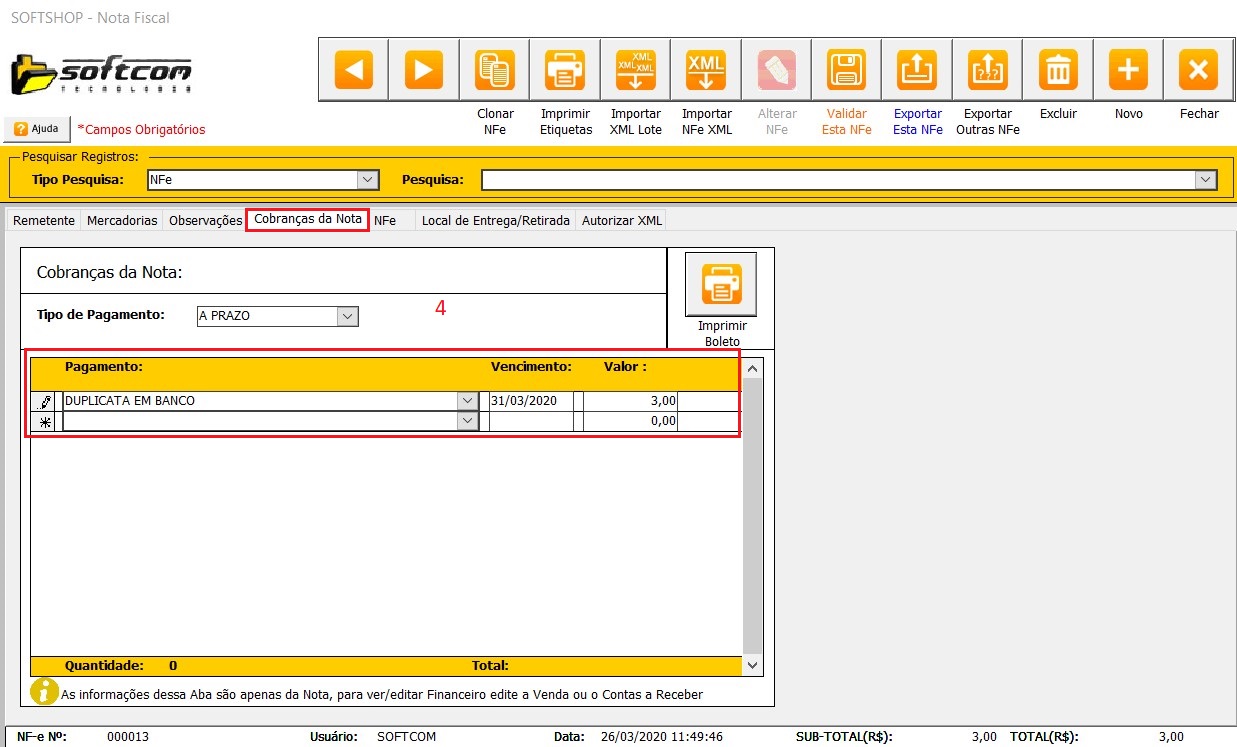Expand the Tipo Pesquisa dropdown
Screen dimensions: 1237x747
[368, 180]
